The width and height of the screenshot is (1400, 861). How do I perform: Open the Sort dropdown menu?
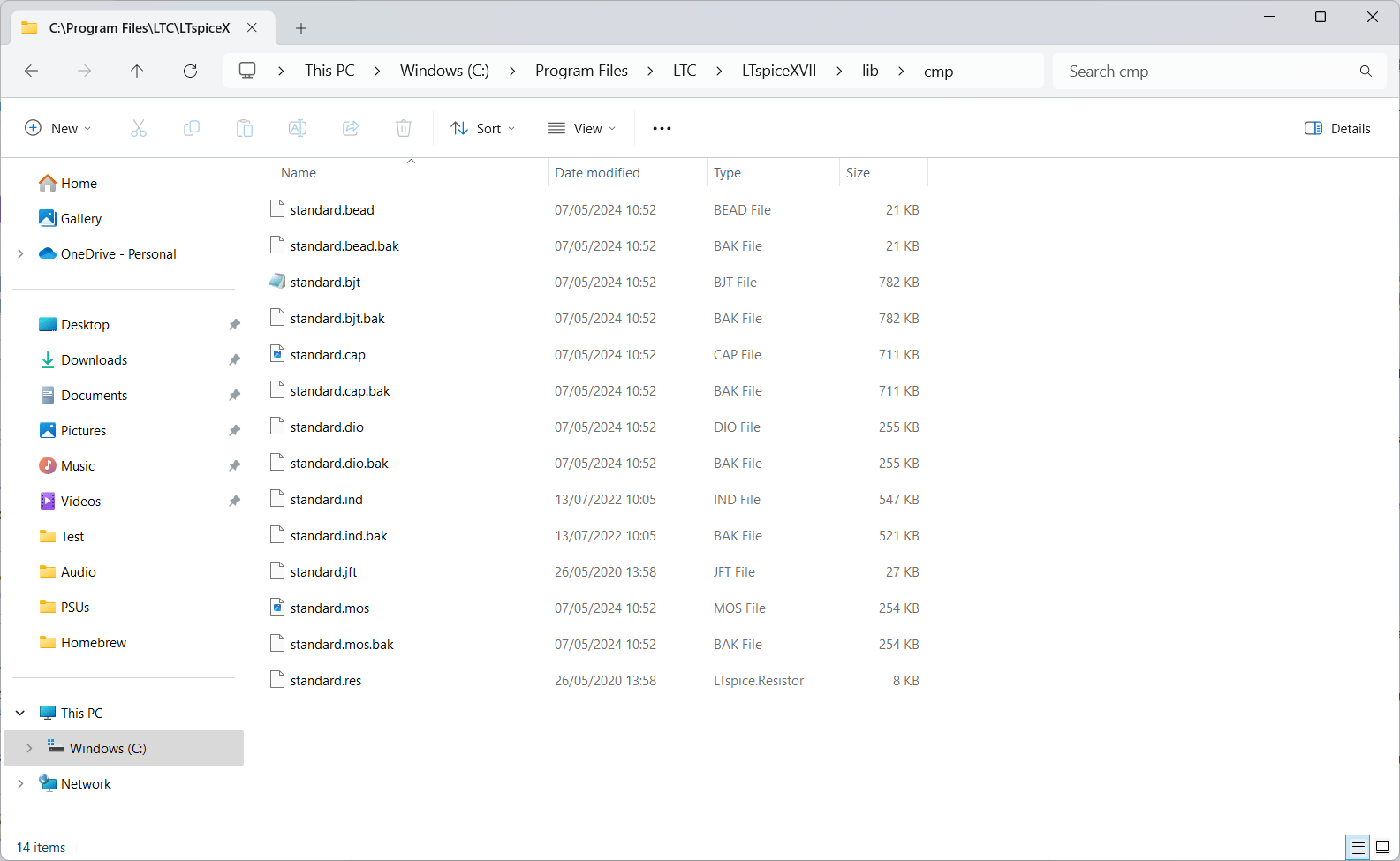point(483,128)
